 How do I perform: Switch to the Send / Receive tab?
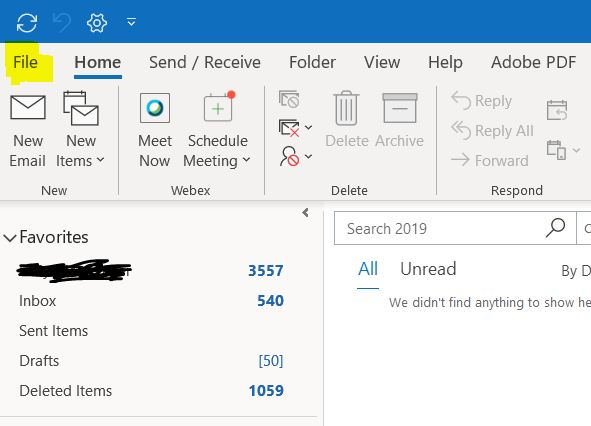point(205,62)
